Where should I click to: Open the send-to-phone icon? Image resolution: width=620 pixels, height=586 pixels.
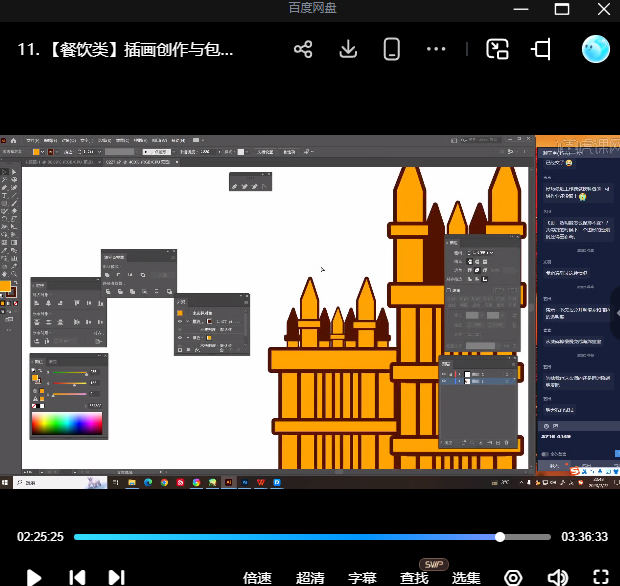point(392,49)
